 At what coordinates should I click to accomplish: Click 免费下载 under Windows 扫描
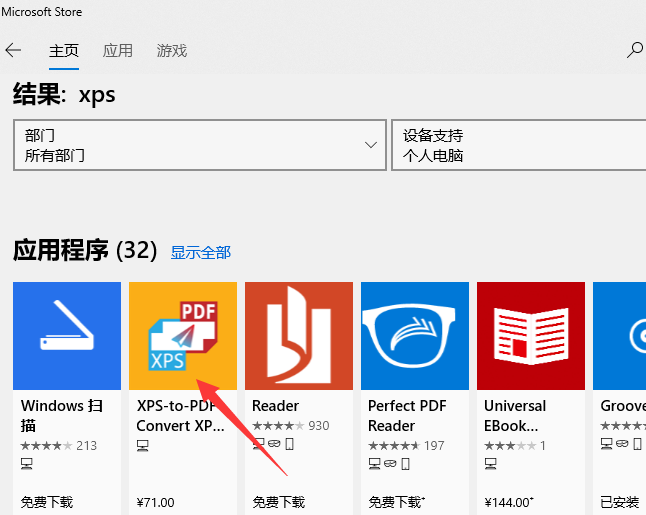point(47,502)
